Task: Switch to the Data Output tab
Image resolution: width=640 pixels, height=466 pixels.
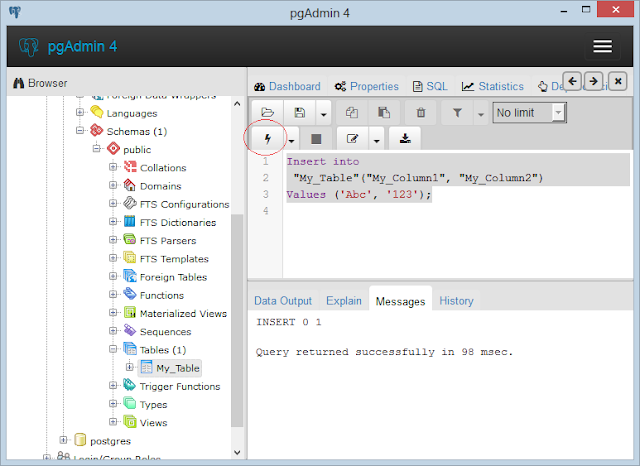Action: click(283, 301)
